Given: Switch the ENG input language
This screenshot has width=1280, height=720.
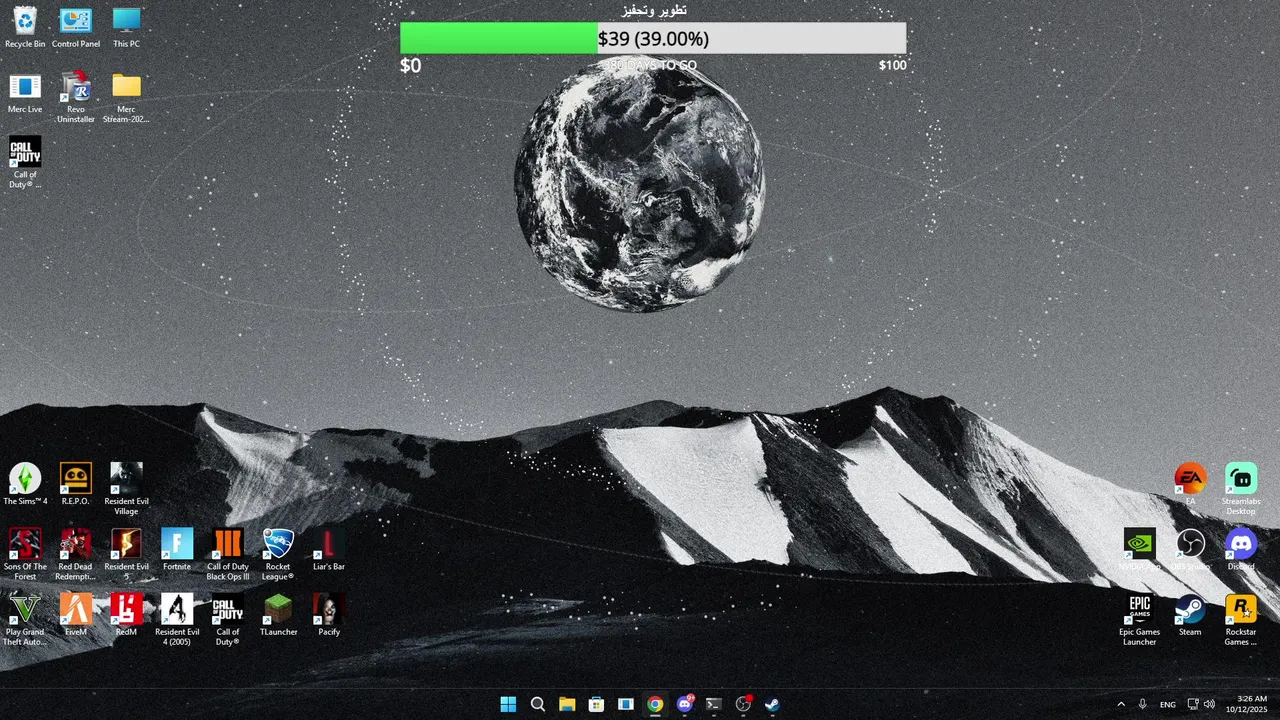Looking at the screenshot, I should click(1168, 704).
